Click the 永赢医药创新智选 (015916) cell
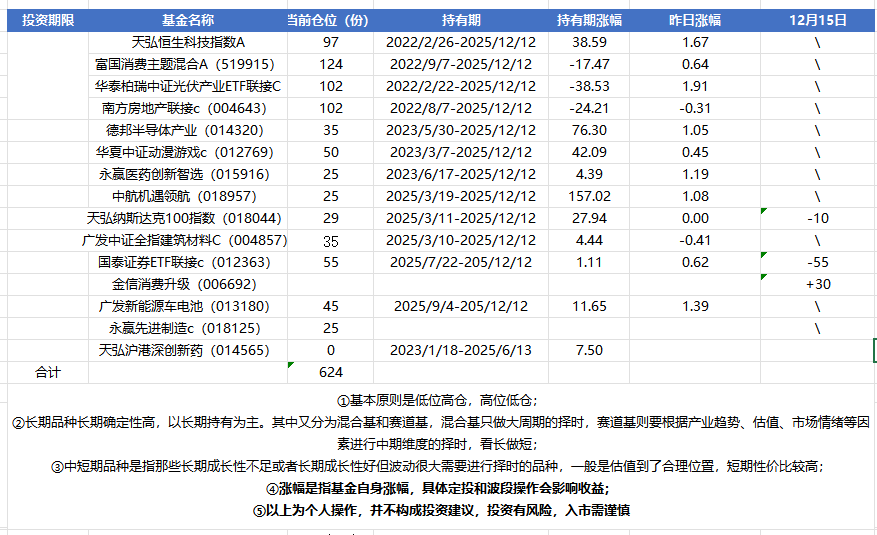Viewport: 877px width, 535px height. [x=188, y=174]
